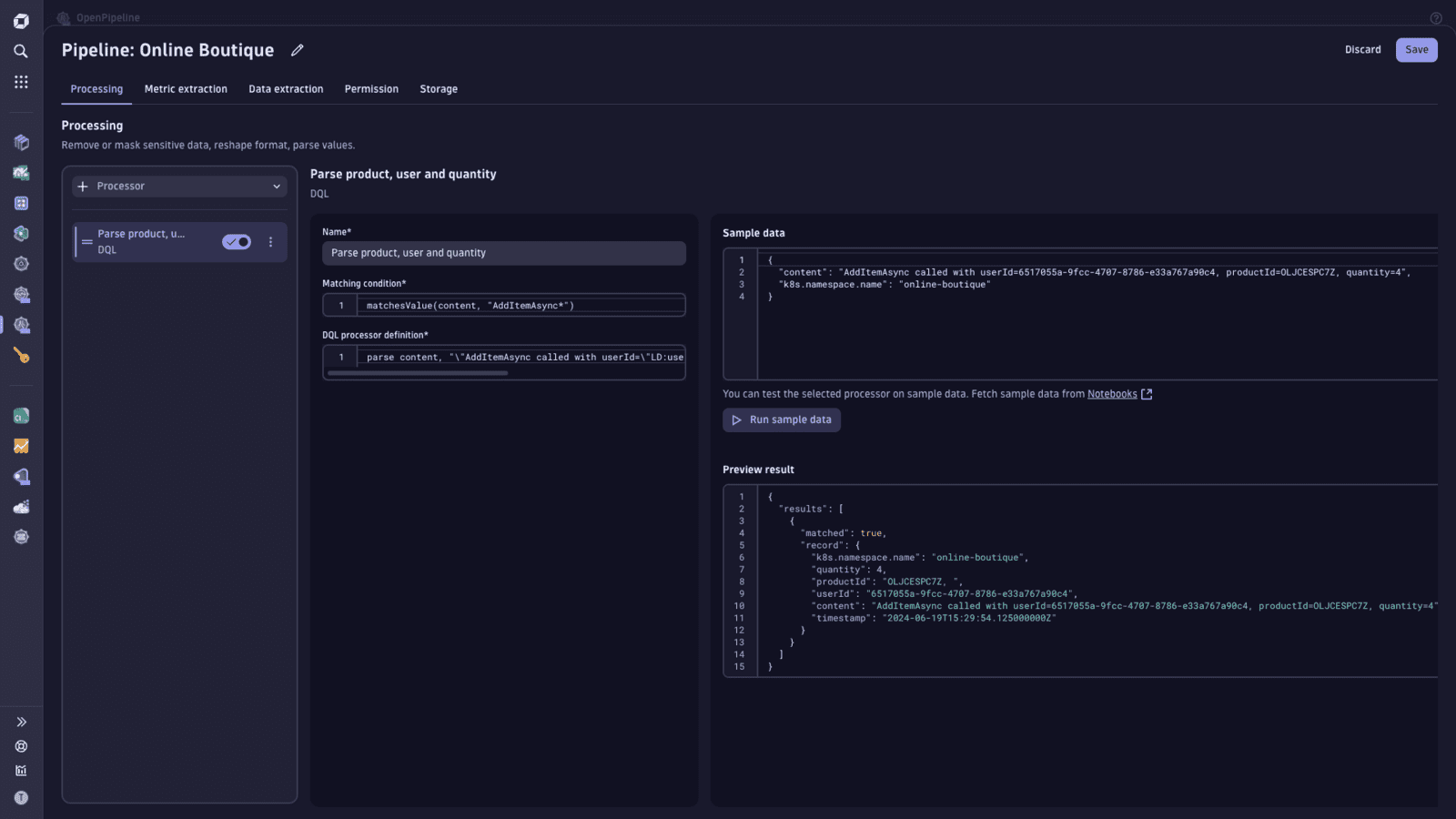Expand the chevron on the Processor selector

[276, 186]
